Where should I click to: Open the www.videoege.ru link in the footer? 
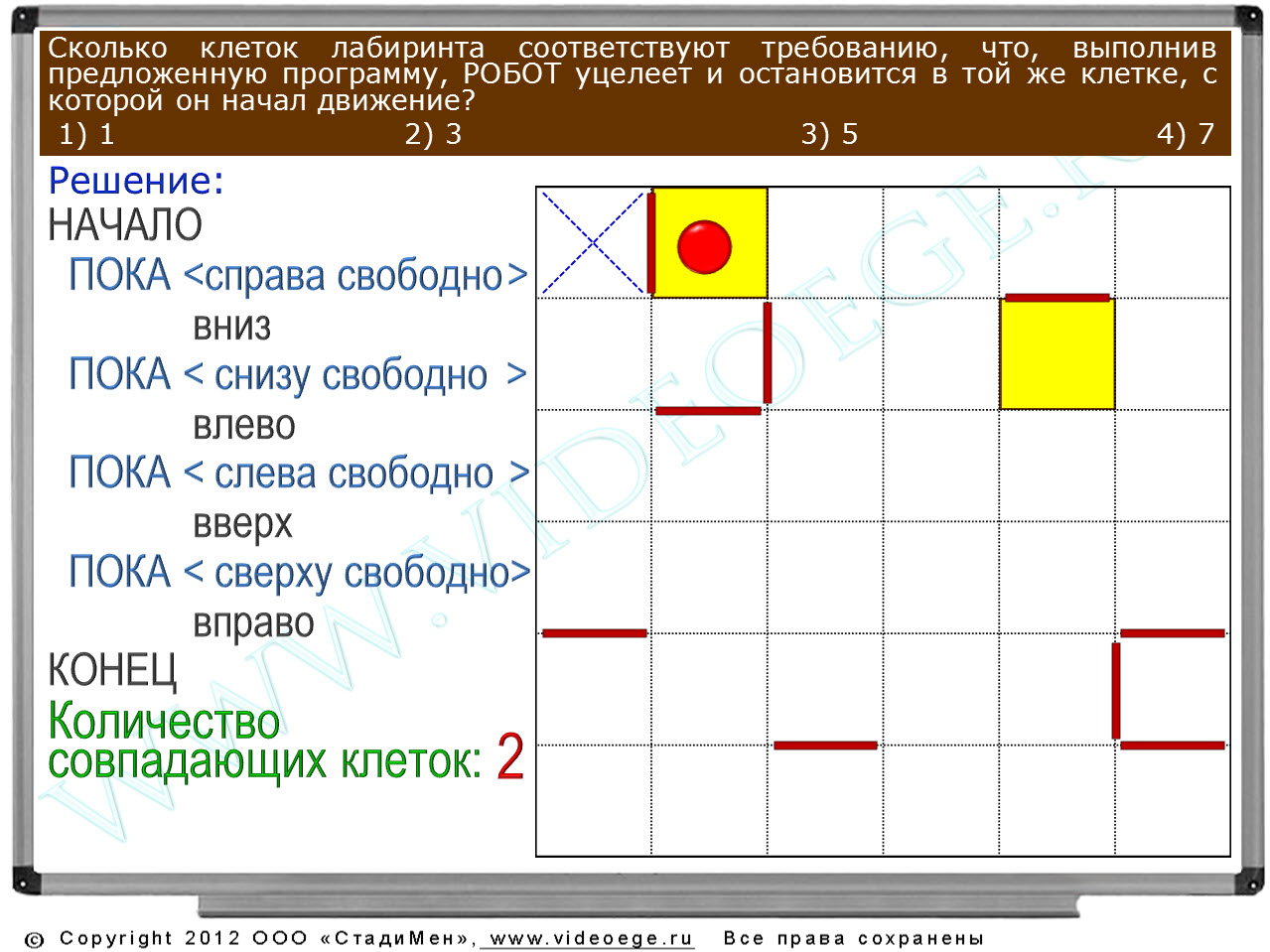click(591, 938)
